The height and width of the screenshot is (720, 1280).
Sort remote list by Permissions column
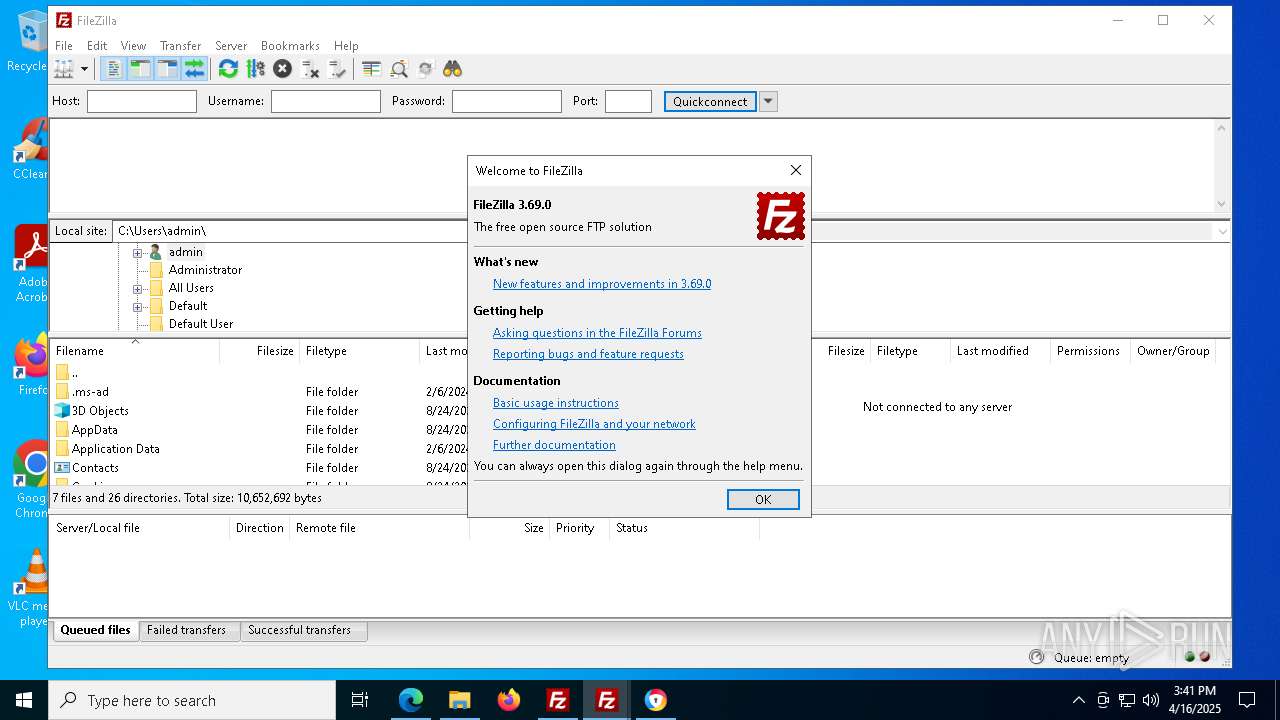(1089, 351)
